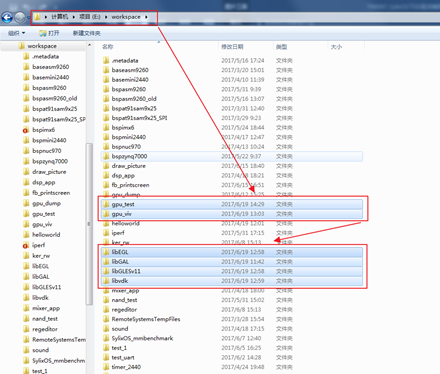The height and width of the screenshot is (374, 440).
Task: Select RemoteSystemsTempFiles folder name in file list
Action: (146, 319)
